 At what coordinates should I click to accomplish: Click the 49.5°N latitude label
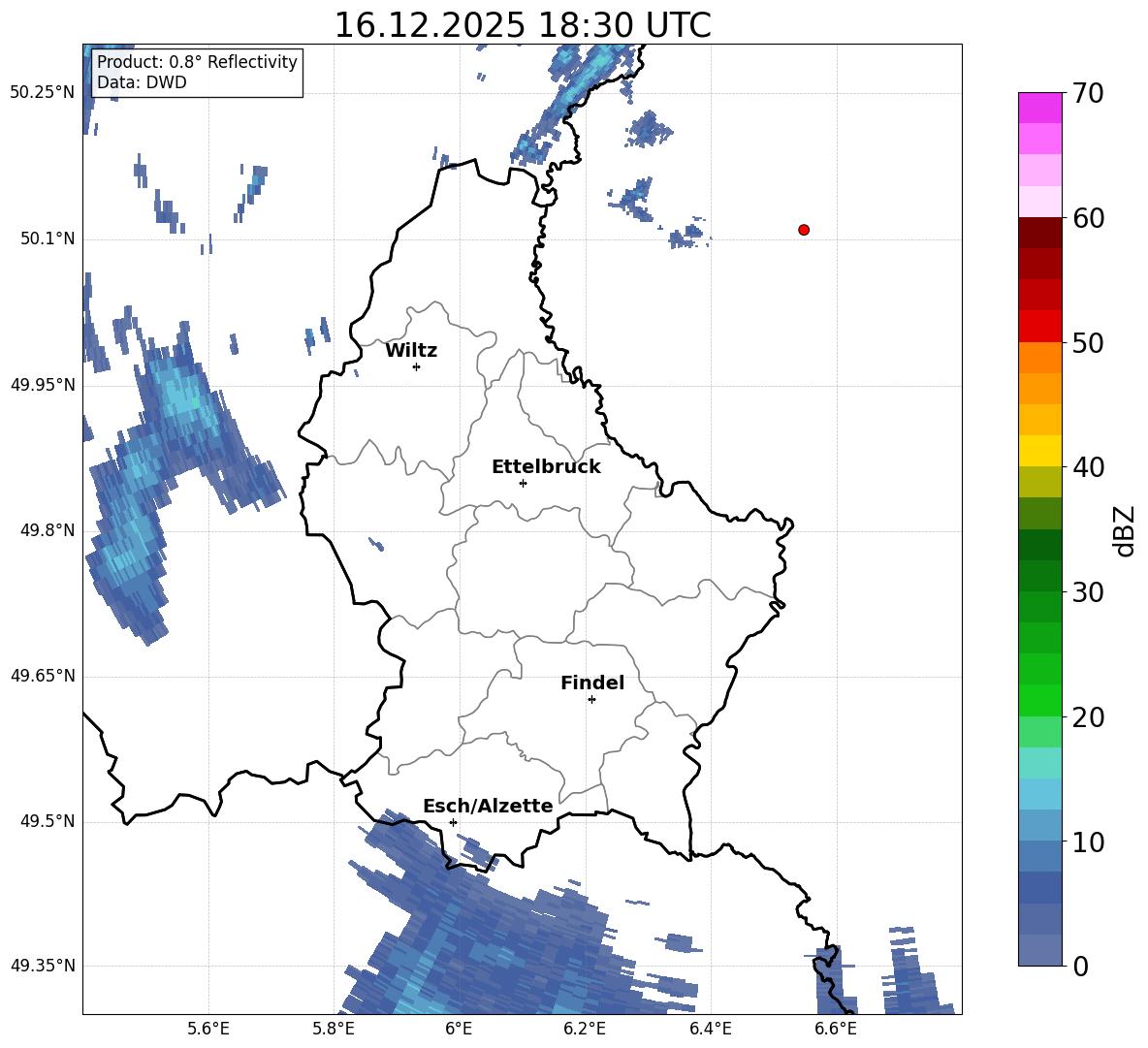pyautogui.click(x=48, y=821)
